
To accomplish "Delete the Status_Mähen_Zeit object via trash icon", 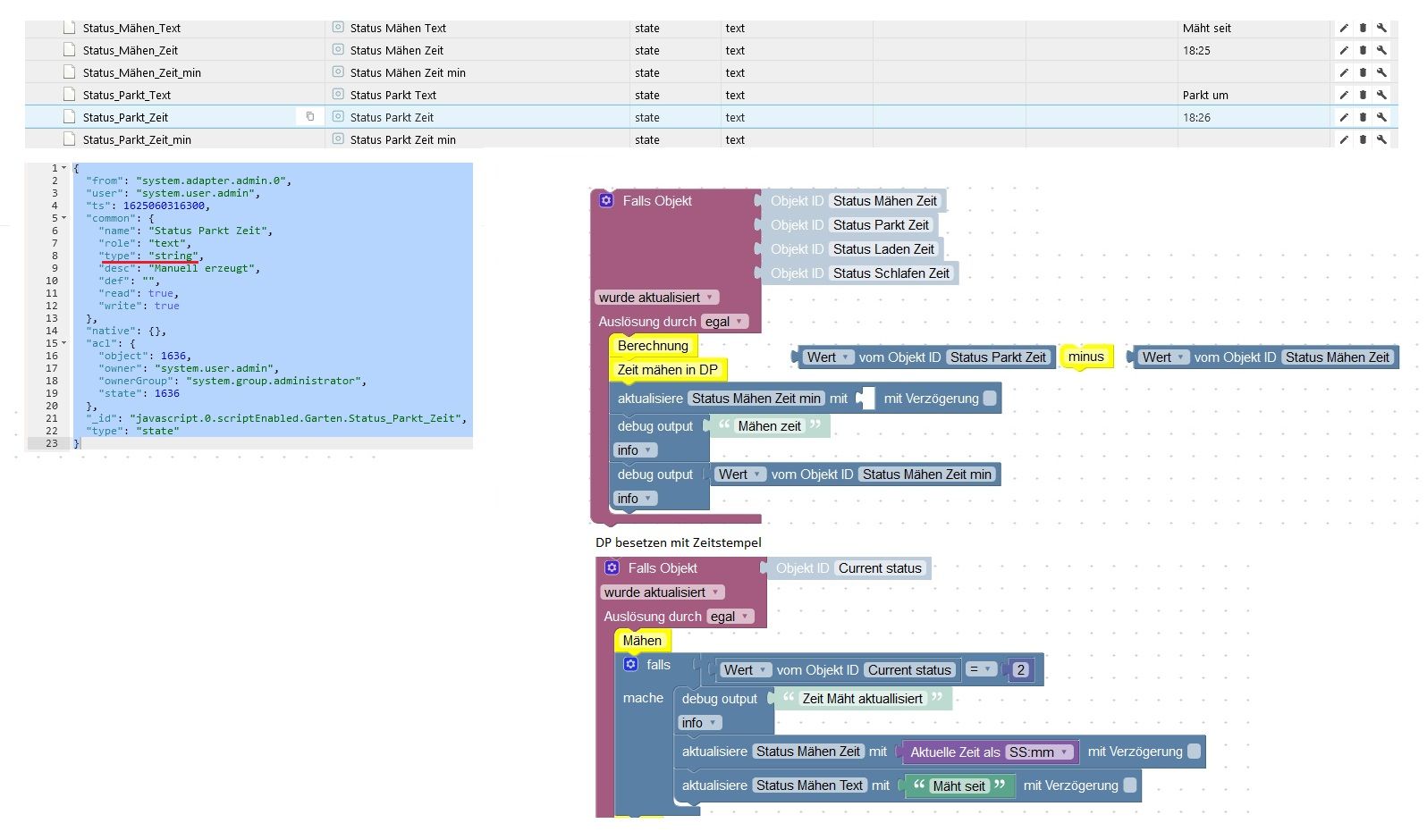I will (x=1363, y=50).
